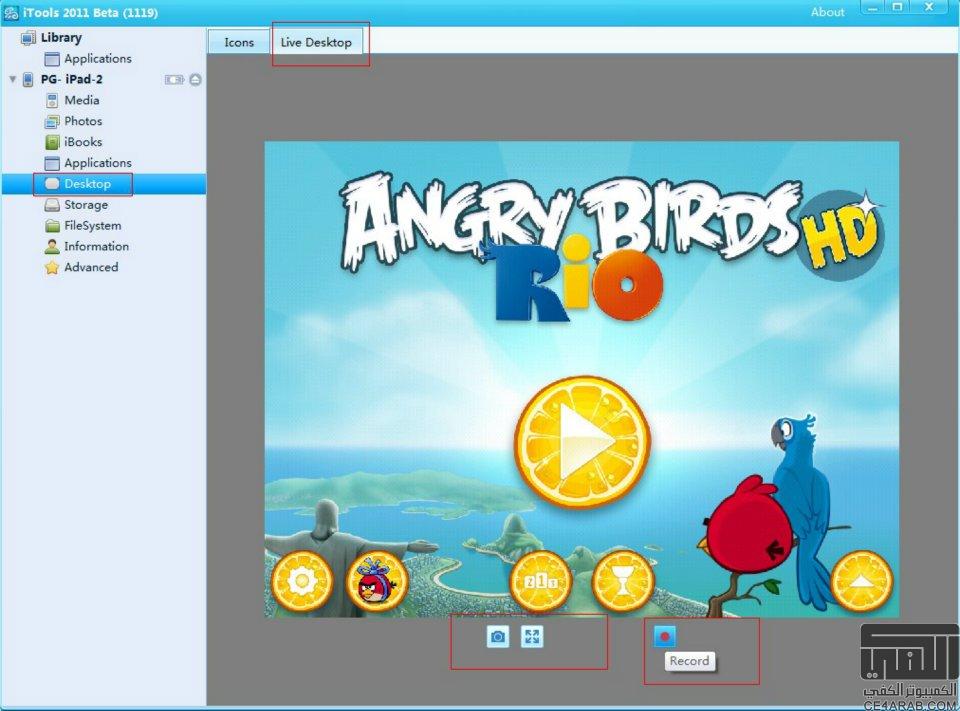Click the leaderboard podium button in game
The image size is (960, 711).
tap(541, 581)
